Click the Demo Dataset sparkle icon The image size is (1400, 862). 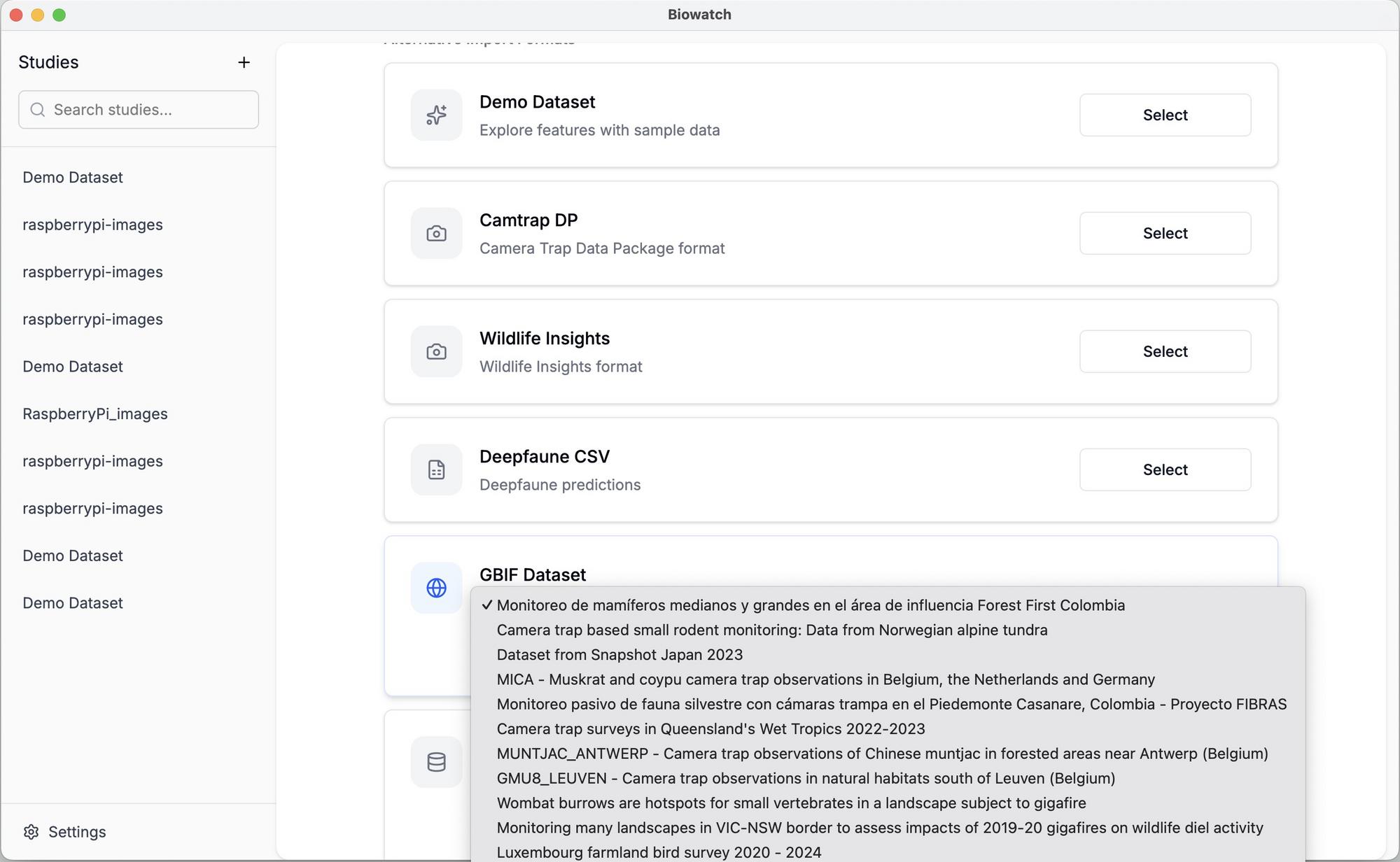(436, 115)
